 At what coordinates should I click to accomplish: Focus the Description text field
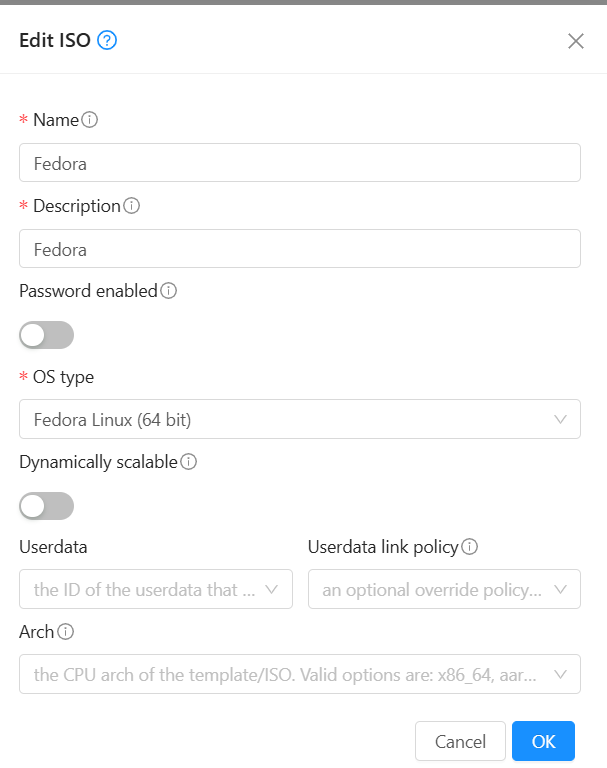click(300, 249)
